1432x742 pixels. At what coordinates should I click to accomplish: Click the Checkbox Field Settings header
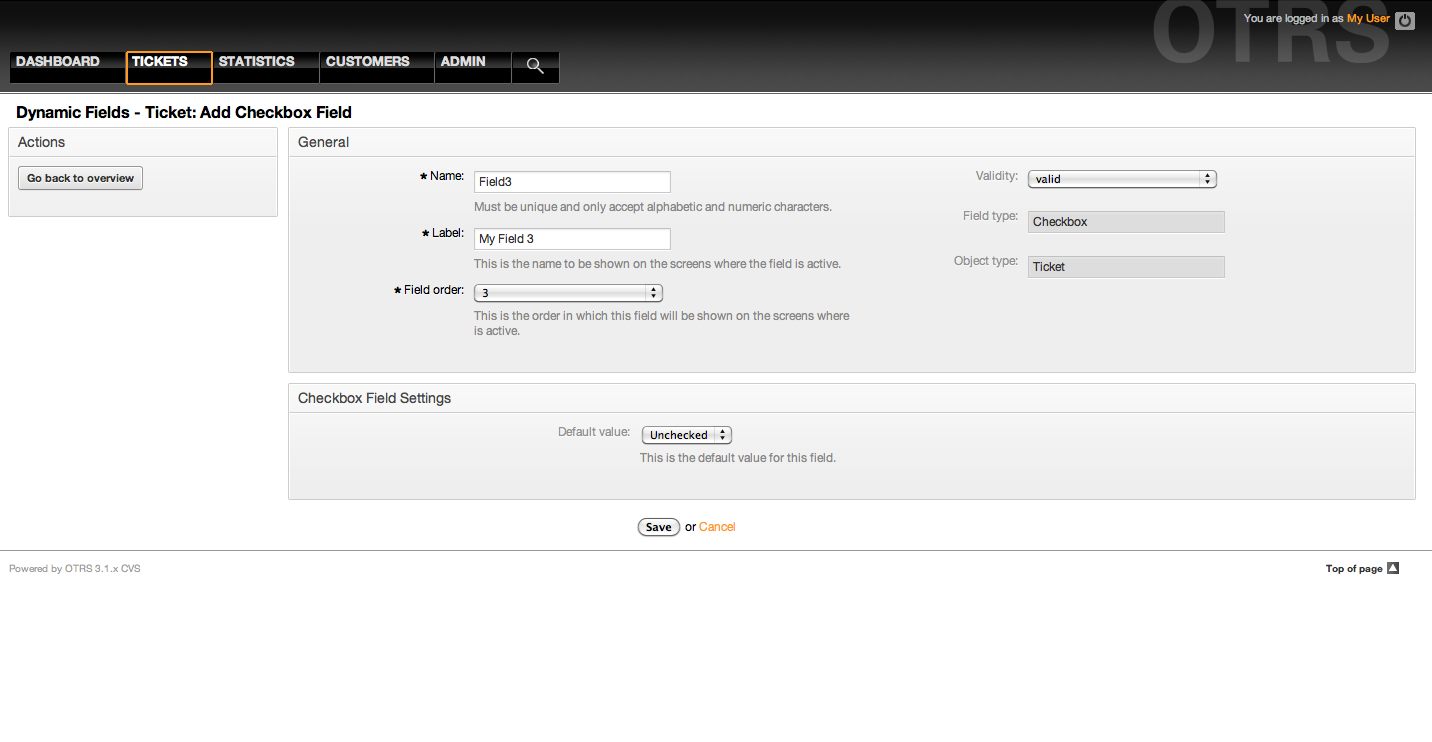tap(374, 398)
